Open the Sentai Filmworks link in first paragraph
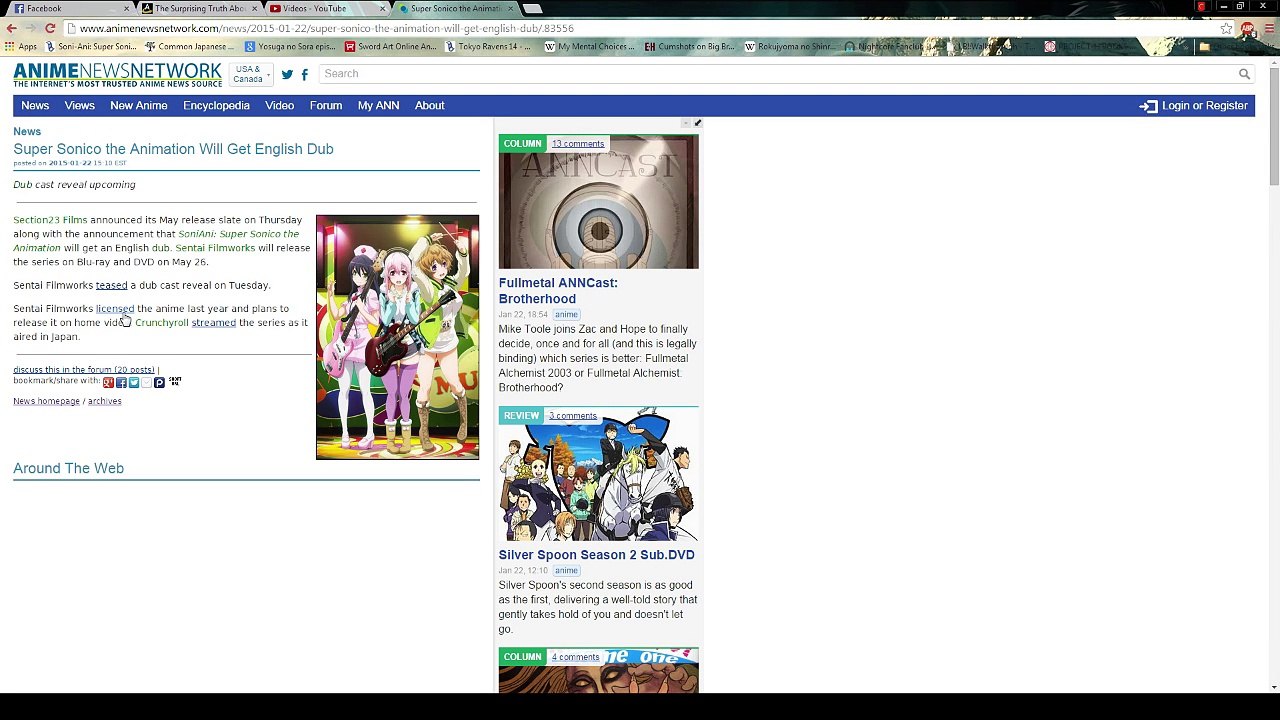The image size is (1280, 720). [215, 248]
